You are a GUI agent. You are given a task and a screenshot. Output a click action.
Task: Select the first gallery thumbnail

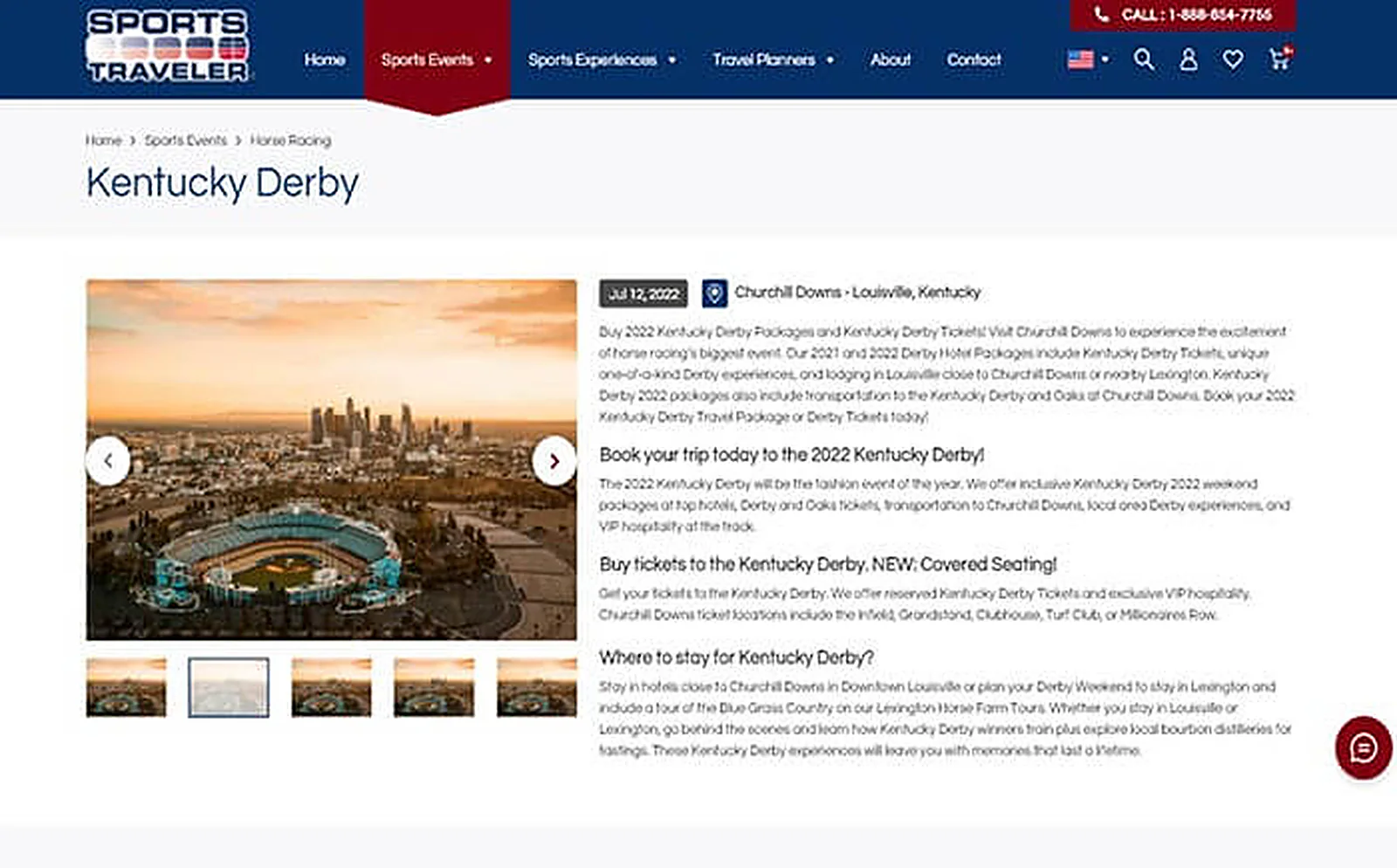coord(126,687)
